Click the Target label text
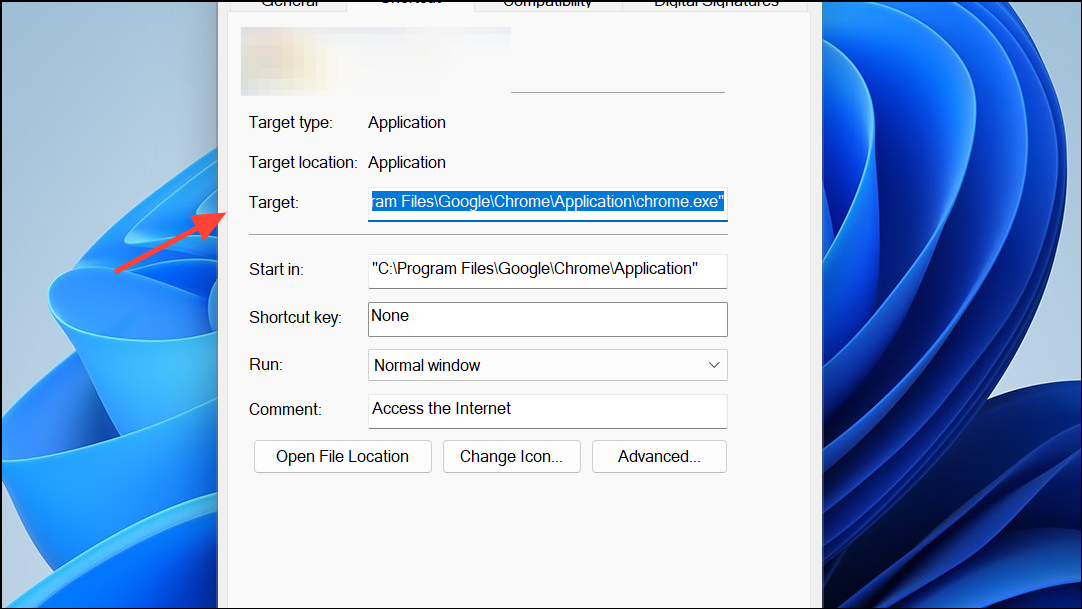 point(273,202)
